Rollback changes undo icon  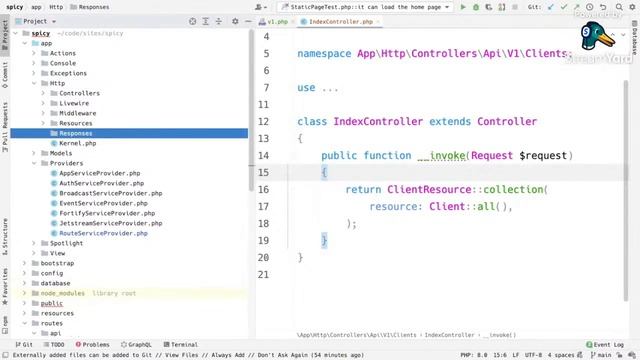pos(602,7)
